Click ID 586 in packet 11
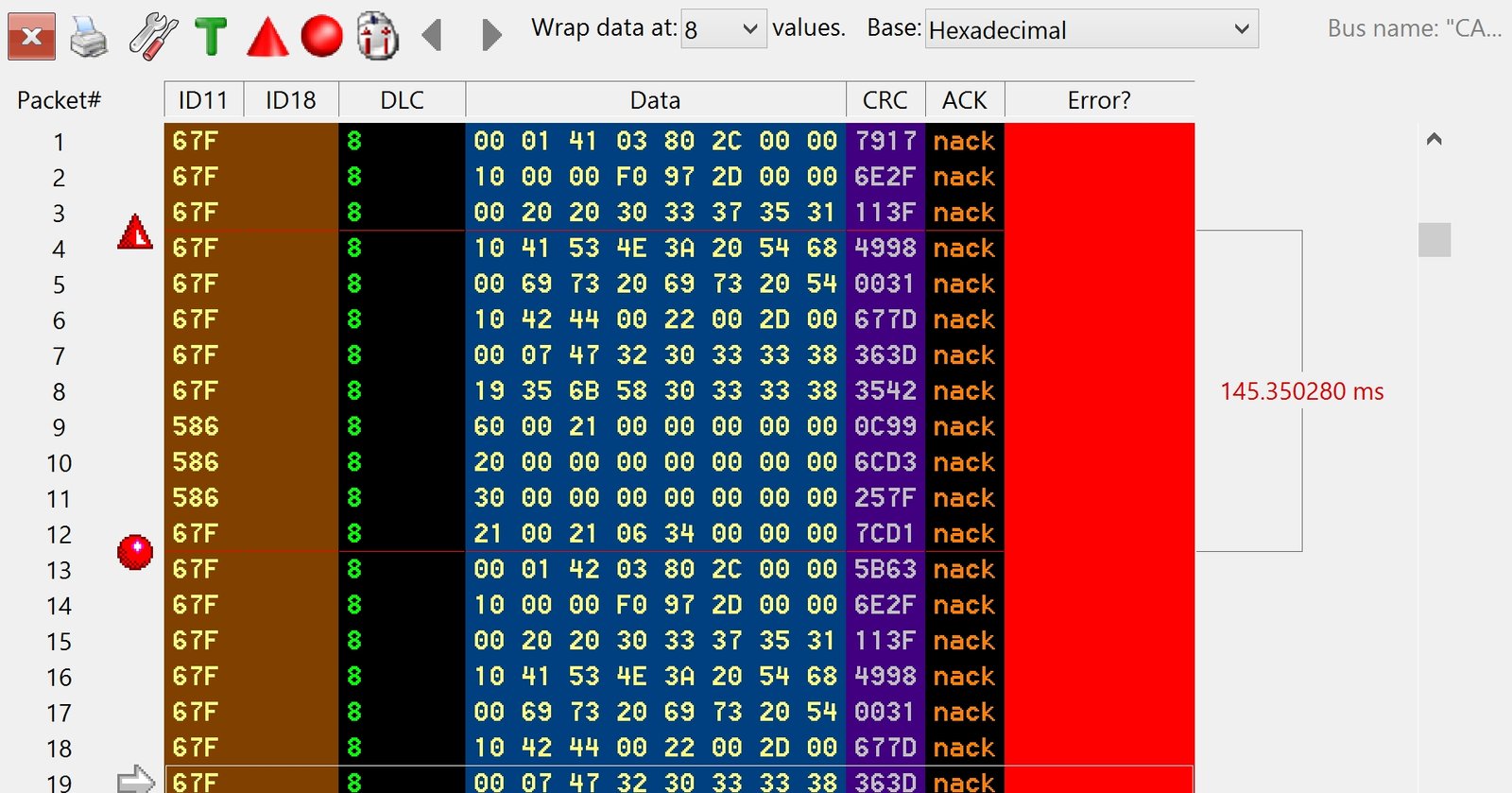Viewport: 1512px width, 793px height. coord(196,497)
